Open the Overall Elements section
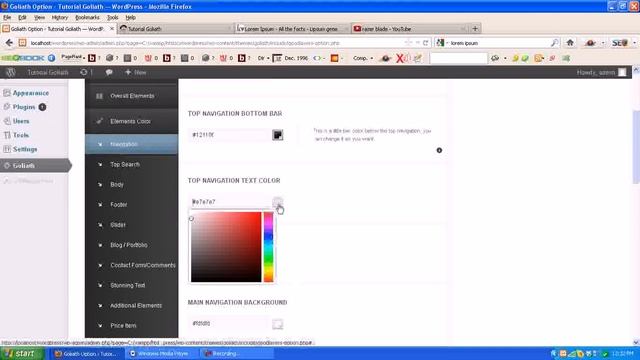The image size is (640, 360). (131, 96)
